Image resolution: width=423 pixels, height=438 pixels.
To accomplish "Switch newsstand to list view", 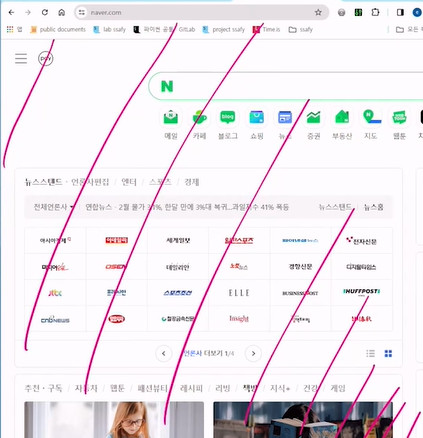I will coord(371,353).
